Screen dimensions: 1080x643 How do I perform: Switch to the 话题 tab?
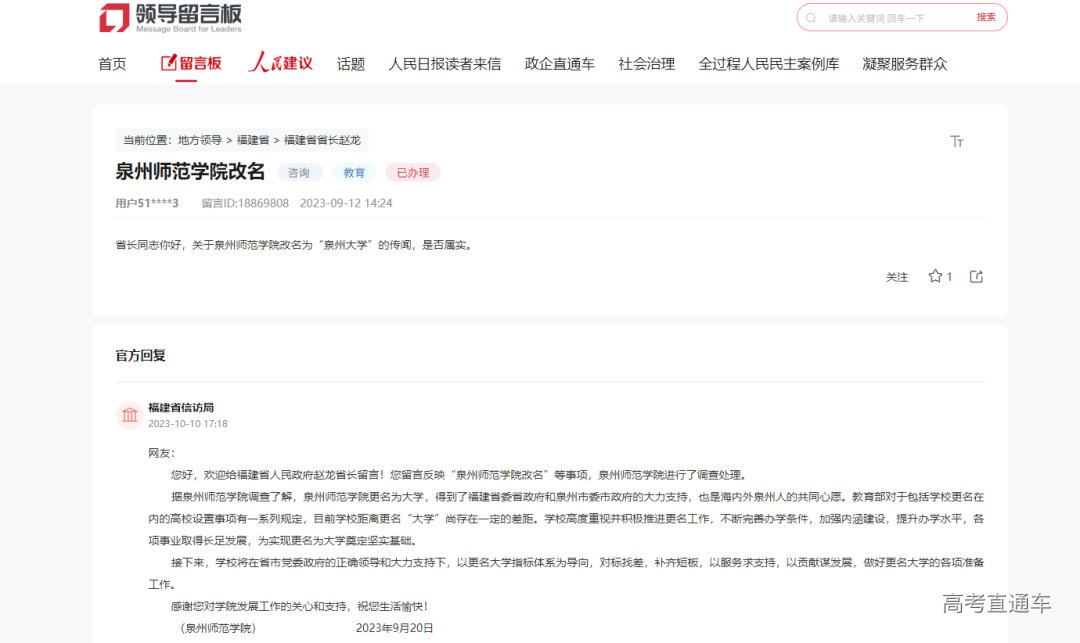[350, 62]
